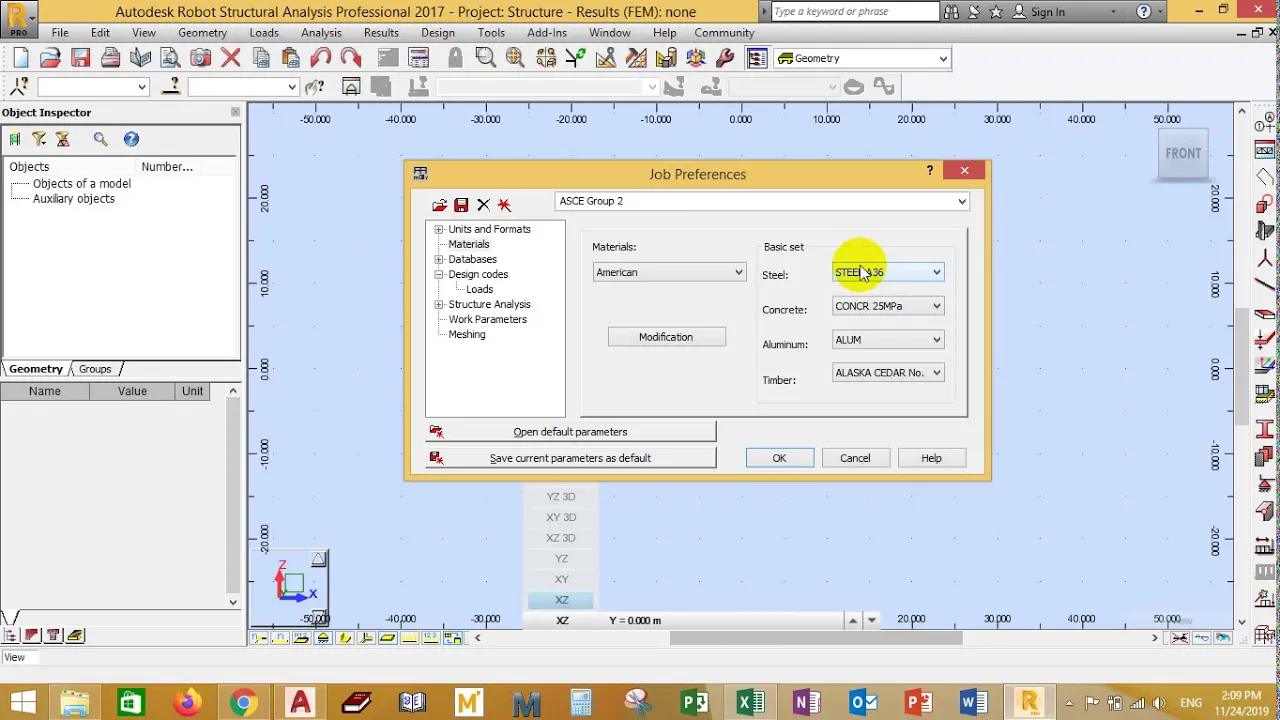Screen dimensions: 1280x720
Task: Open the Analysis menu
Action: click(321, 32)
